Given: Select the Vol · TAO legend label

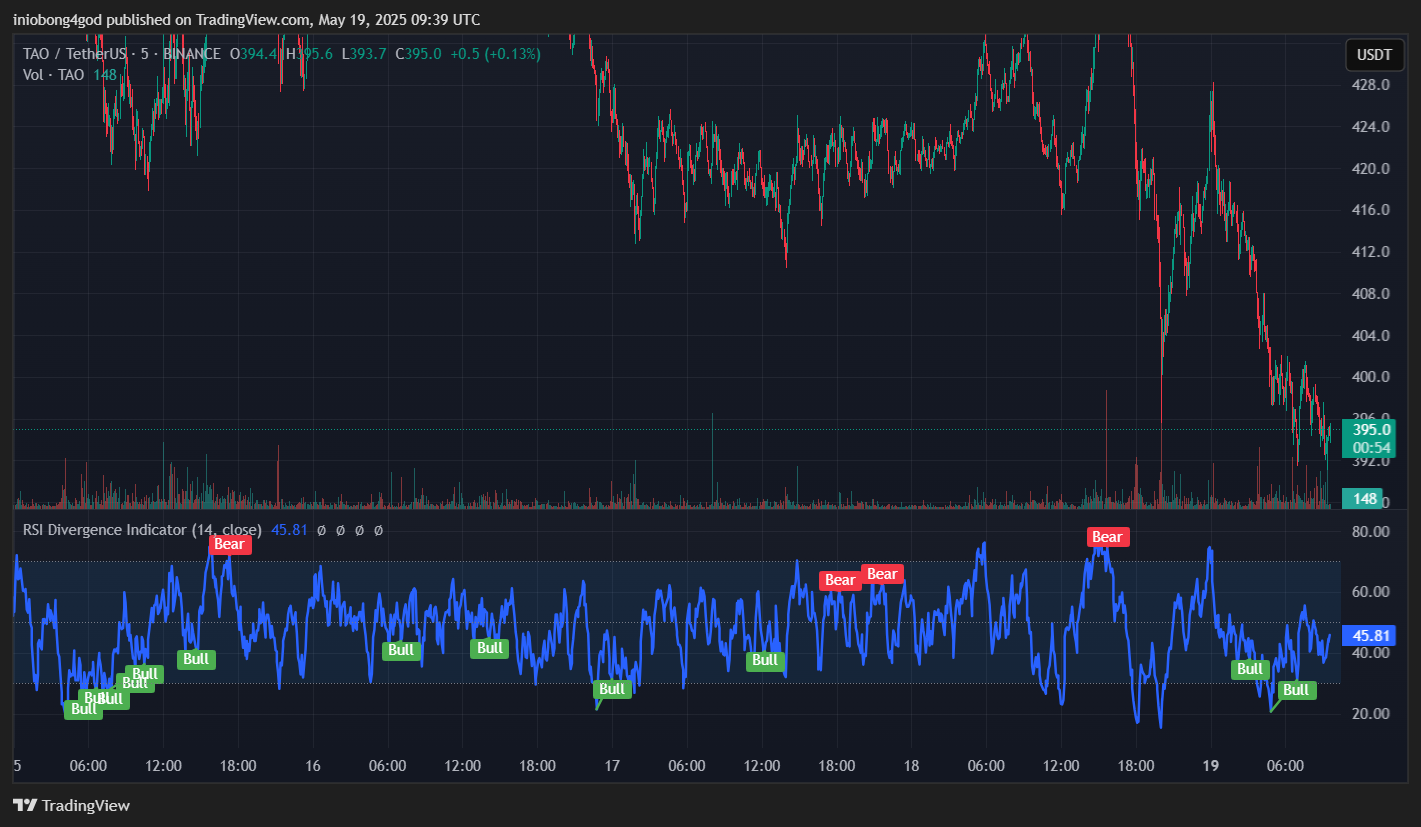Looking at the screenshot, I should [x=55, y=74].
